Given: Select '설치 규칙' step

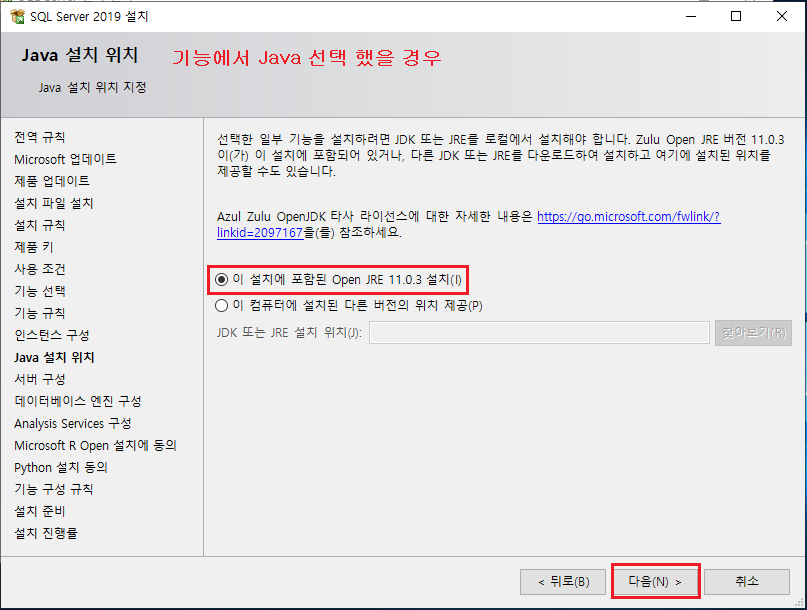Looking at the screenshot, I should (40, 225).
